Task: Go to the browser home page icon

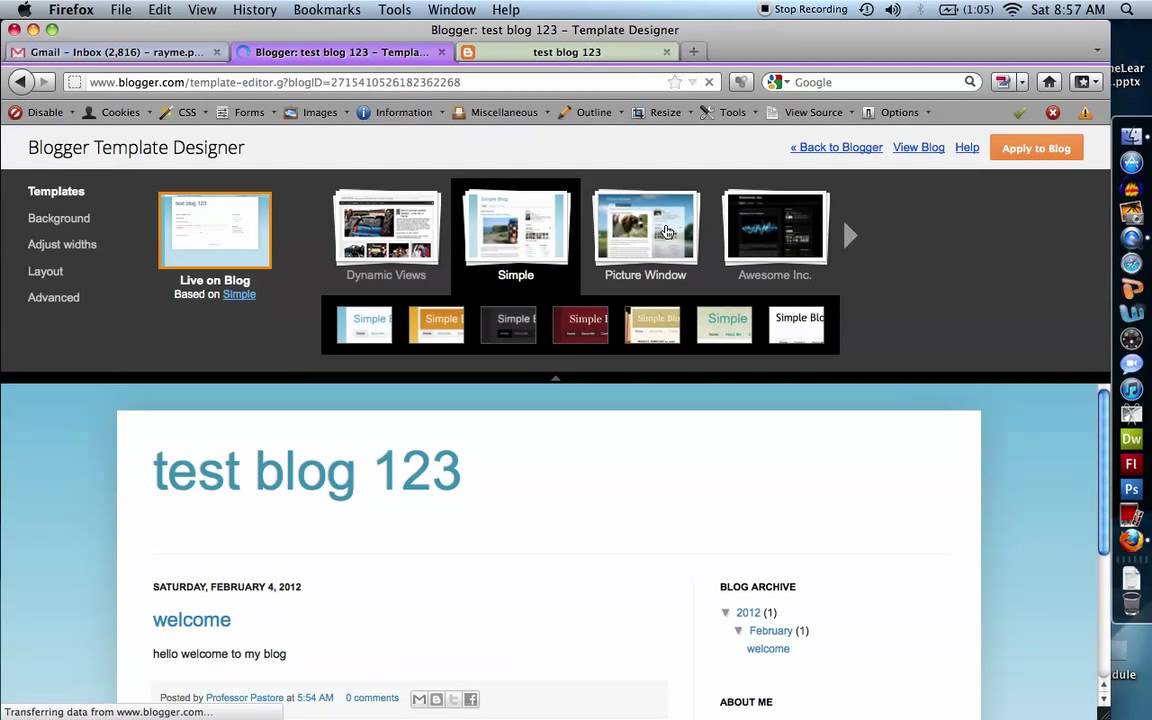Action: click(1049, 82)
